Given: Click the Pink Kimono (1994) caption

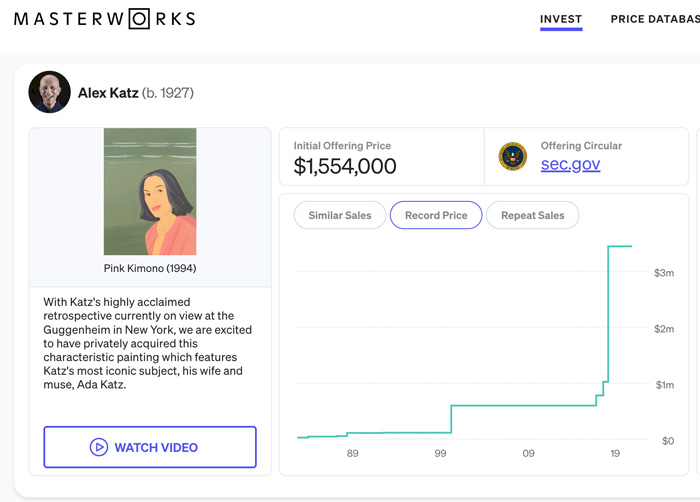Looking at the screenshot, I should tap(150, 268).
